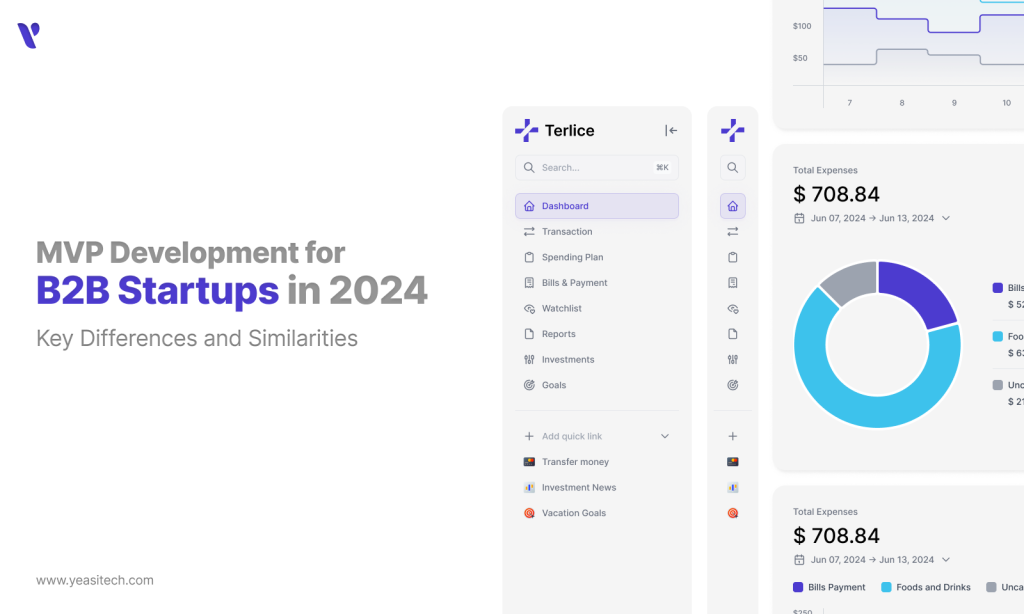The width and height of the screenshot is (1024, 614).
Task: Click reports document icon in collapsed sidebar
Action: coord(733,334)
